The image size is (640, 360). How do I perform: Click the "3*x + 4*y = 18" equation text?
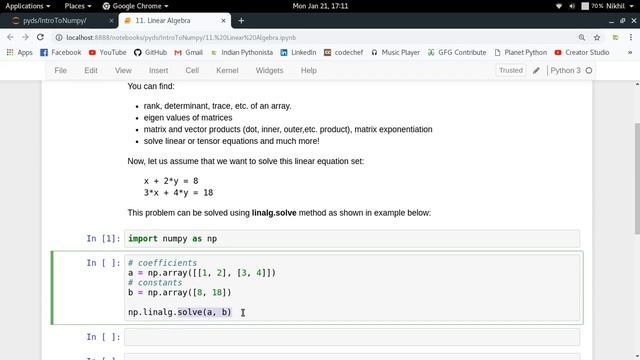tap(178, 193)
